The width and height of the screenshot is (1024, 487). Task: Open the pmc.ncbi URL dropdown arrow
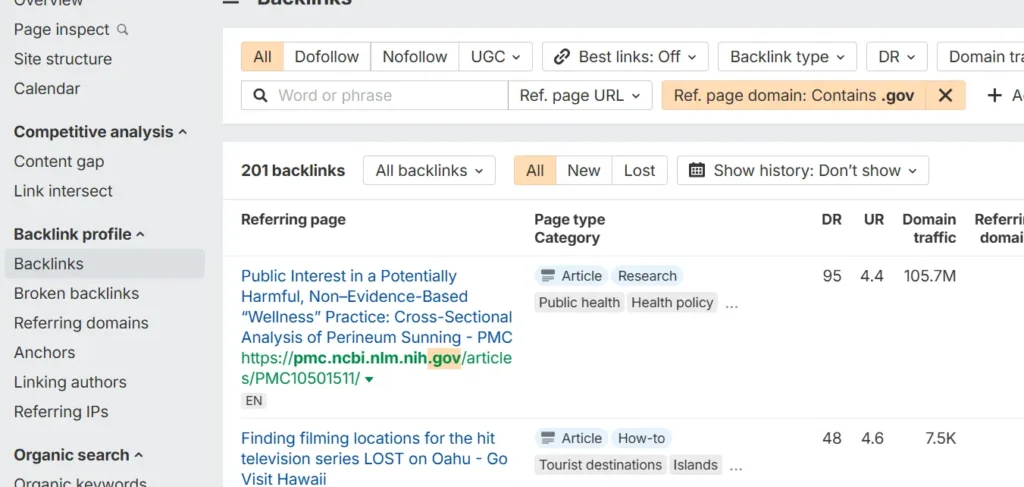click(x=369, y=379)
